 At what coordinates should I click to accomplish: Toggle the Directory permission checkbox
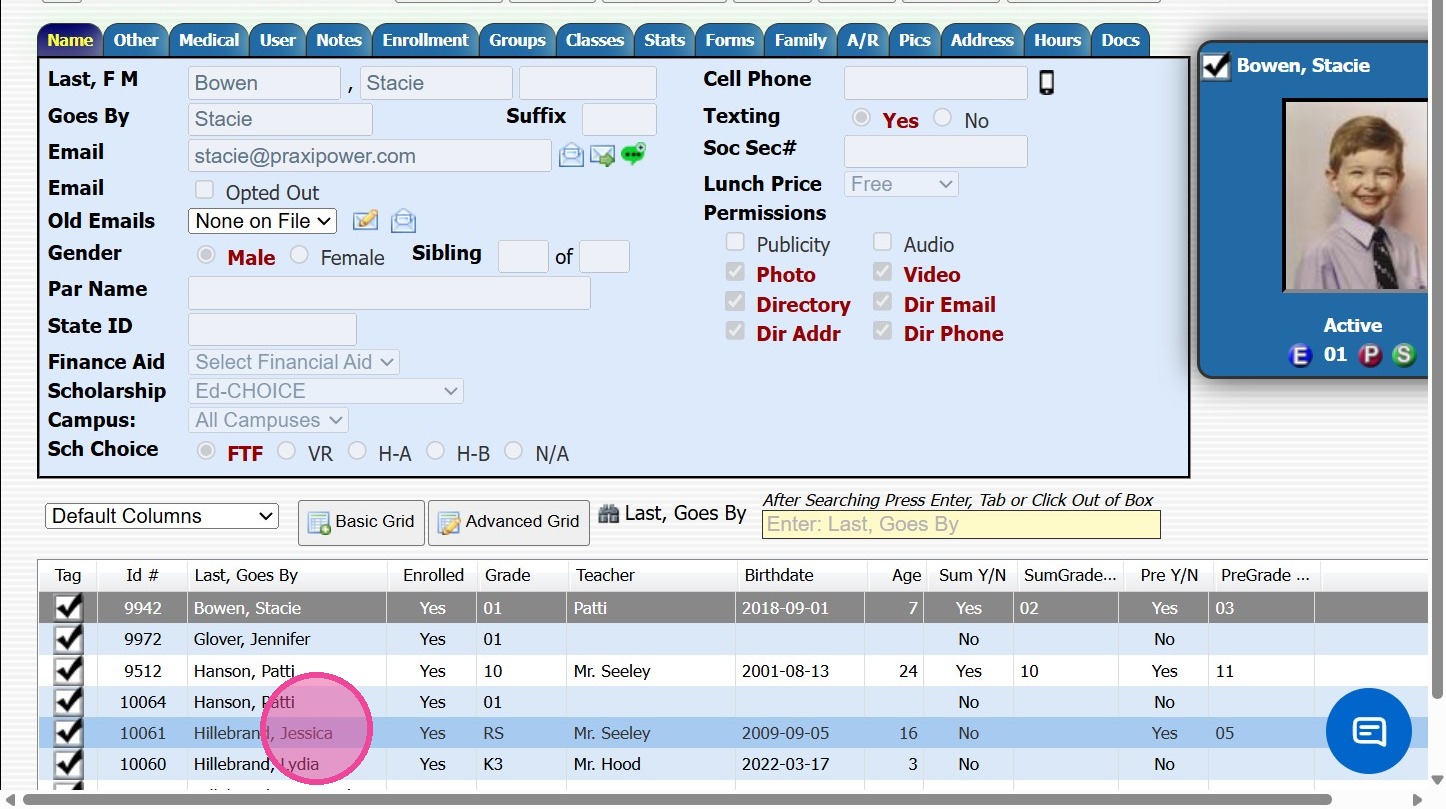click(x=735, y=302)
